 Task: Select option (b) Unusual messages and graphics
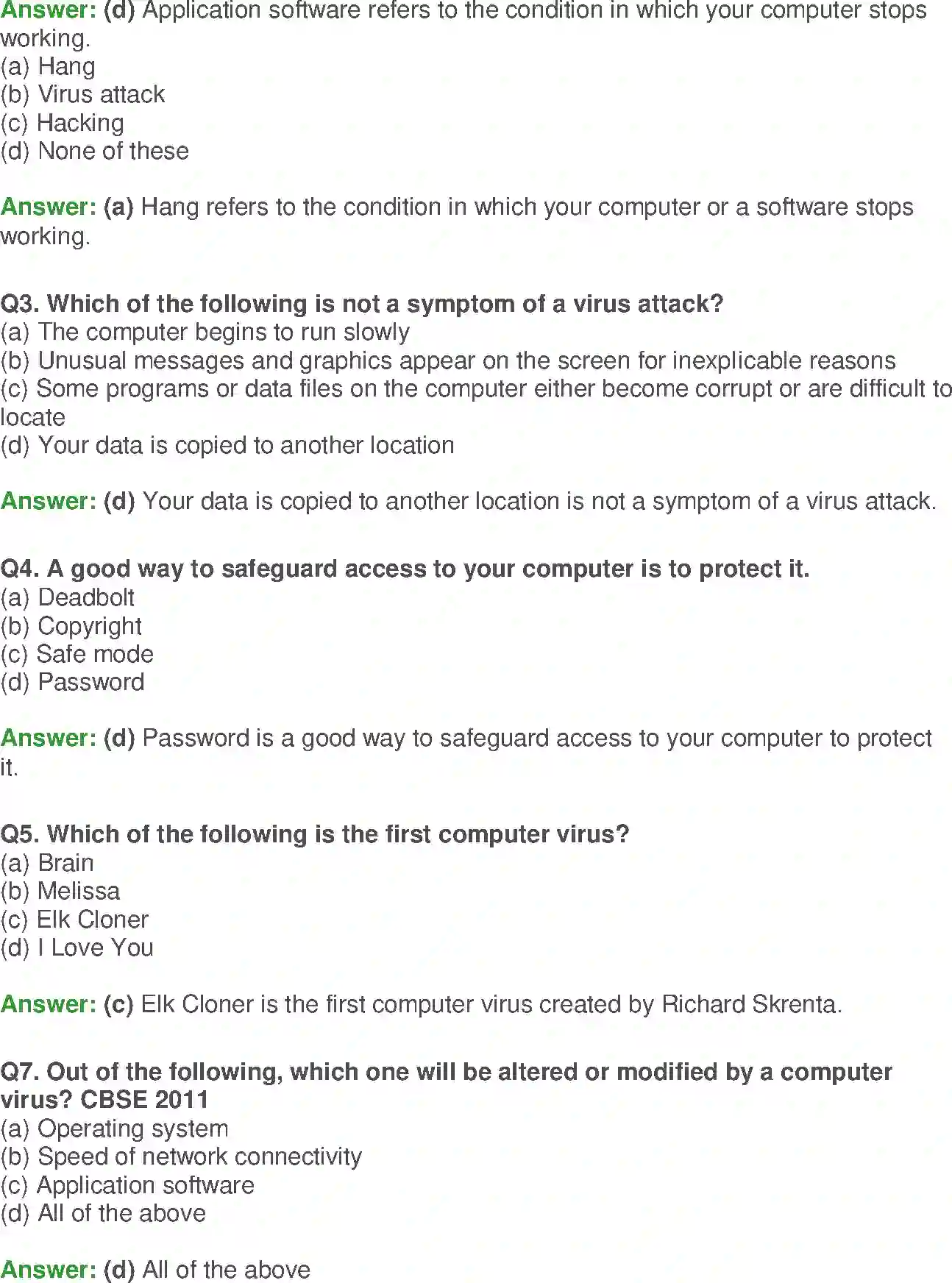click(448, 361)
